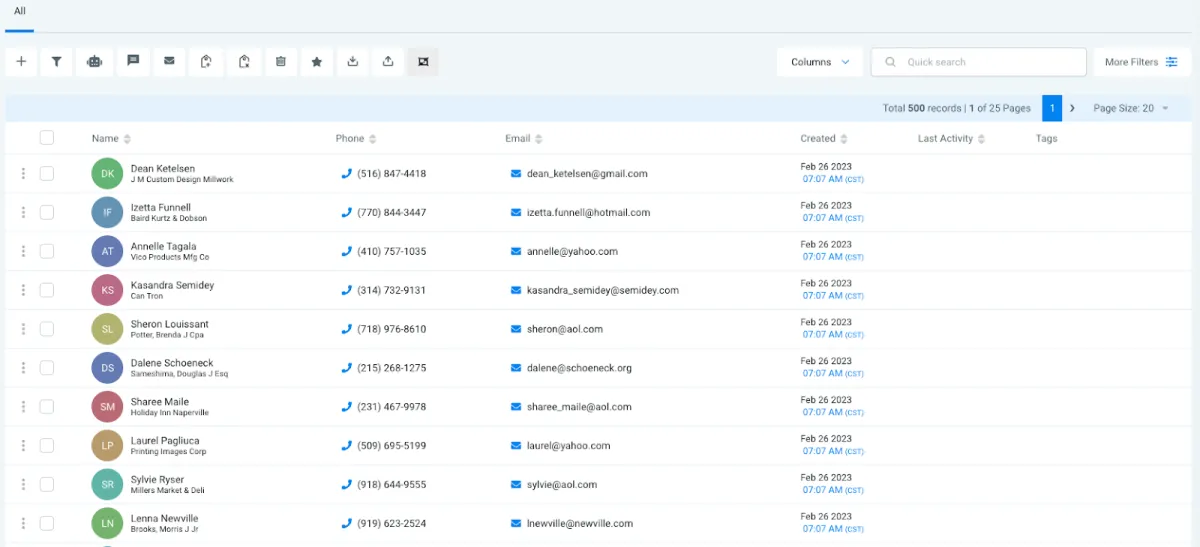The image size is (1200, 547).
Task: Open the funnel filter icon
Action: [x=57, y=62]
